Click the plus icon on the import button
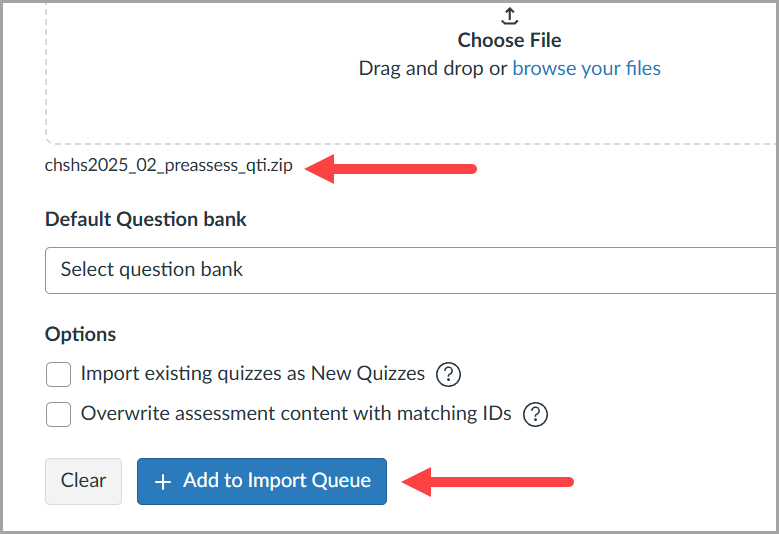This screenshot has width=779, height=534. tap(163, 481)
